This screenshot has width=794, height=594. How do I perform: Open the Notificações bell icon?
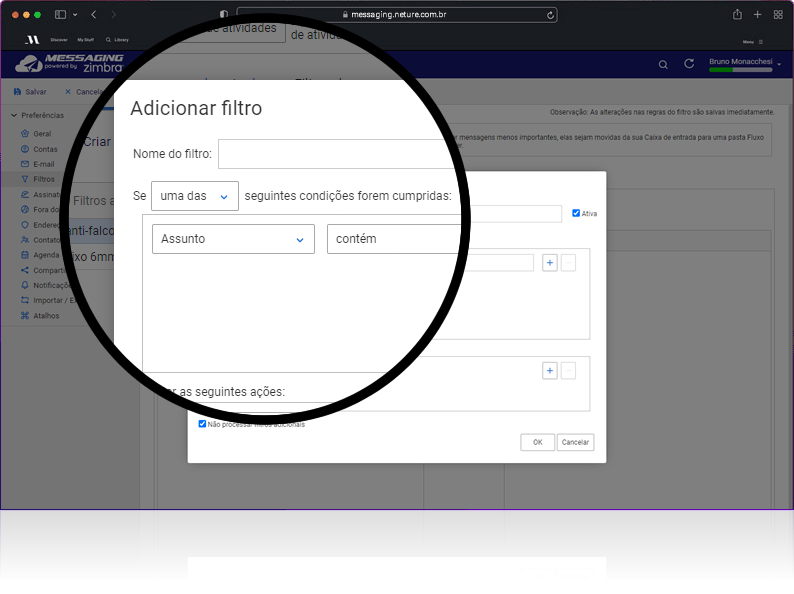(x=25, y=285)
